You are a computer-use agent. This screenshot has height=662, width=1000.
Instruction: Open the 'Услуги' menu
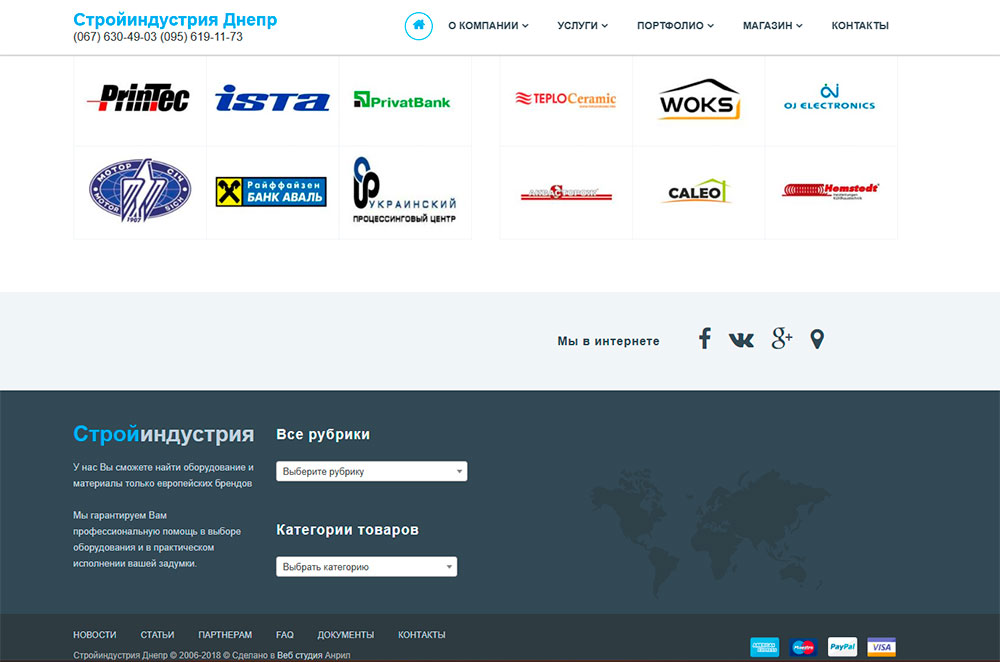coord(583,26)
